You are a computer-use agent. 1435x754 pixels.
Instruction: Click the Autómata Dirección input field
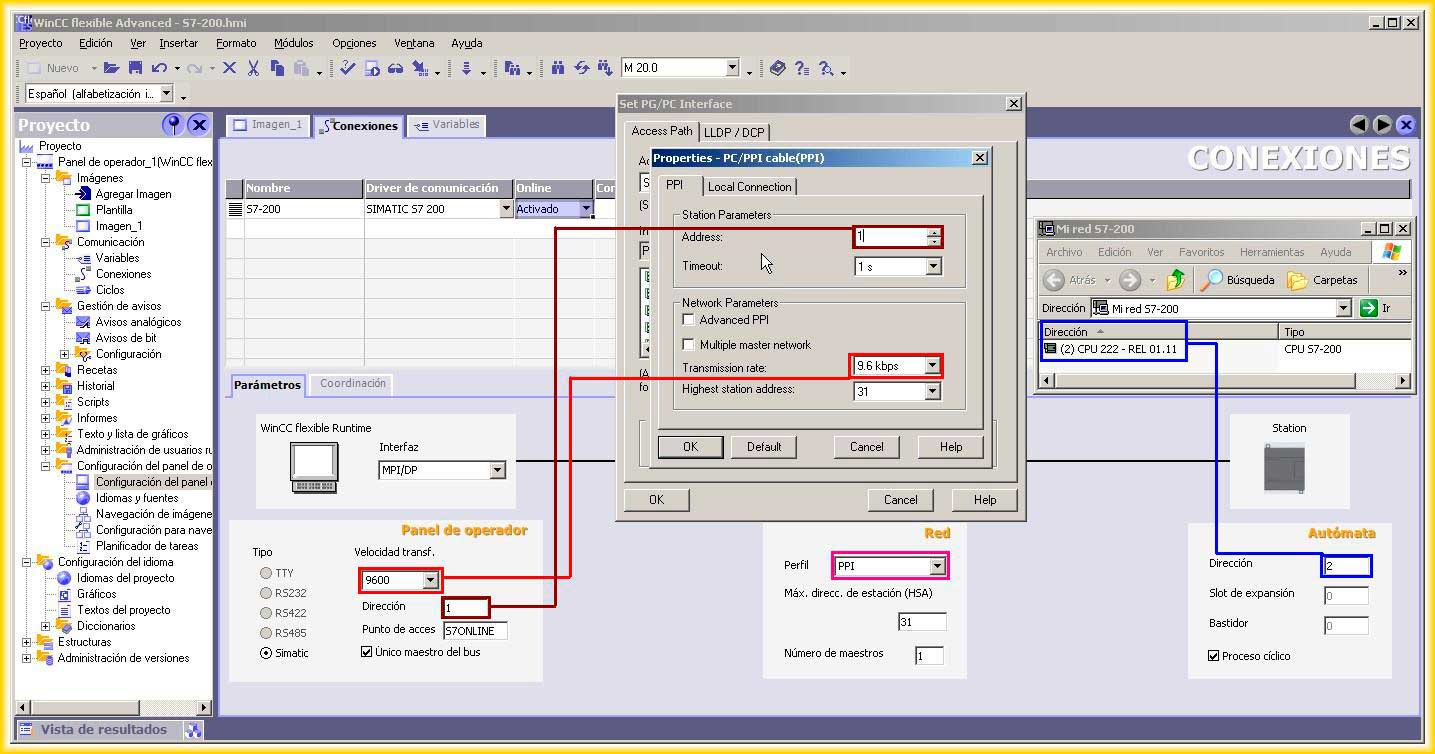[1346, 566]
